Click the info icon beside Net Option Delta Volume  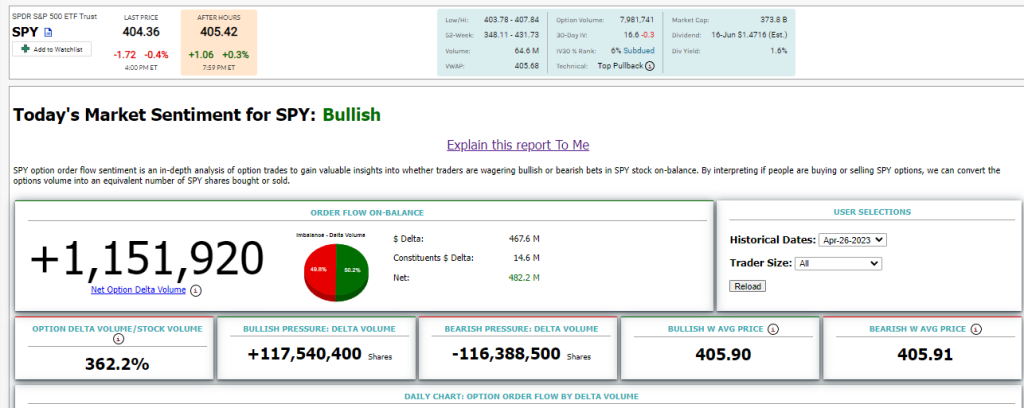[195, 290]
